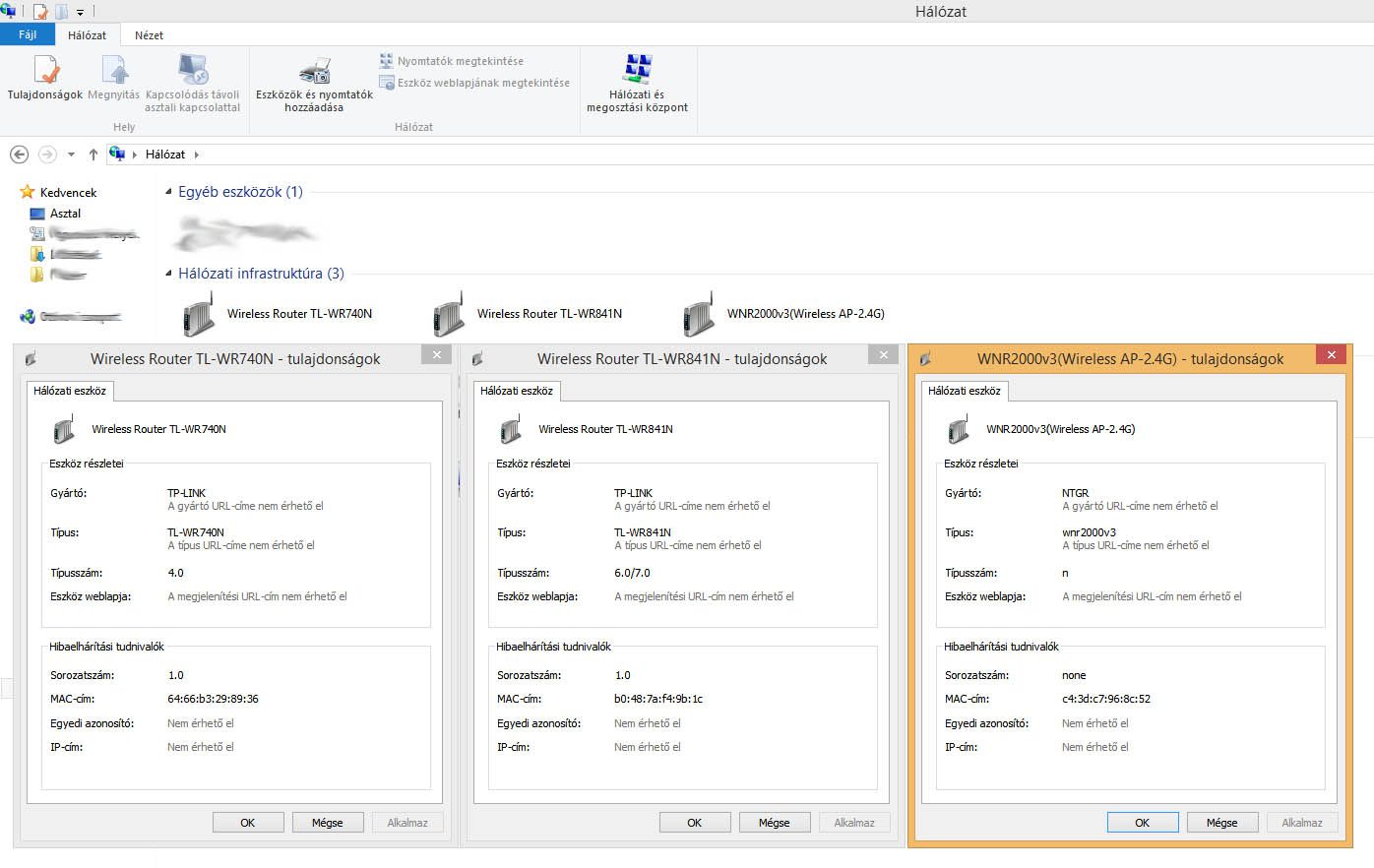This screenshot has height=868, width=1374.
Task: Click MAC address 64:66:b3:29:89:36
Action: click(x=213, y=699)
